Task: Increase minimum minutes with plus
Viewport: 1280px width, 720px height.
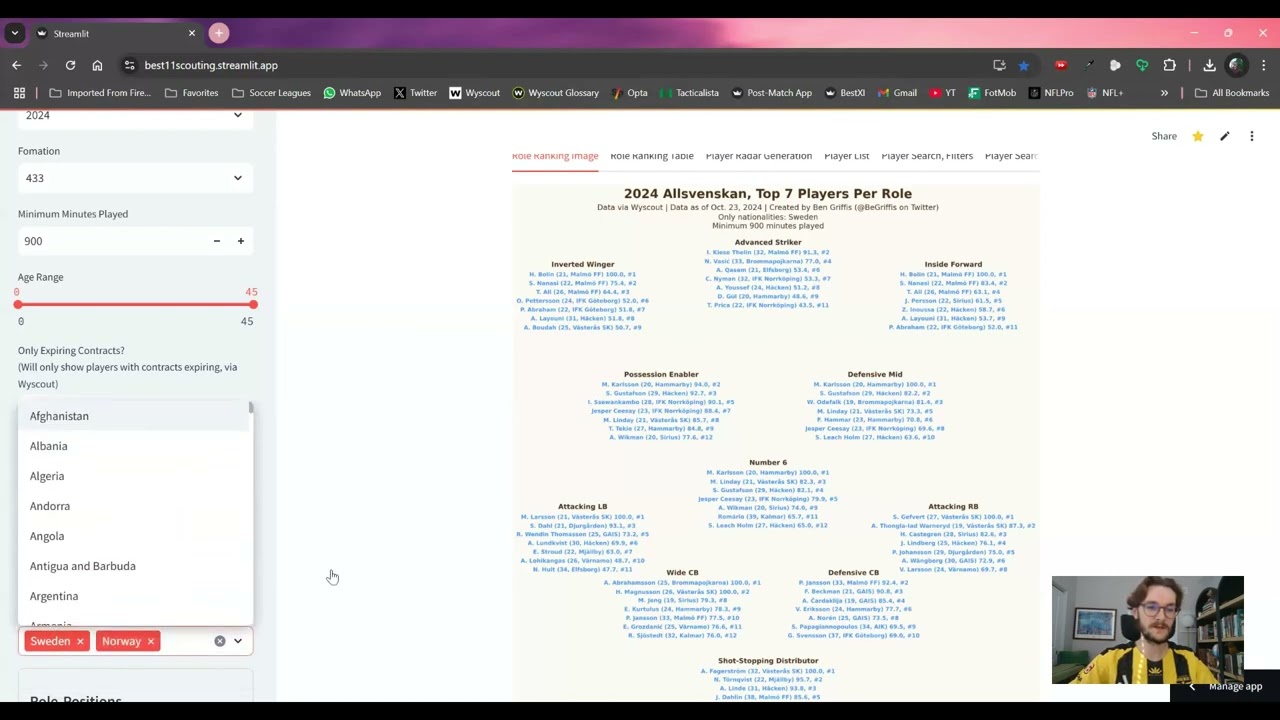Action: 240,241
